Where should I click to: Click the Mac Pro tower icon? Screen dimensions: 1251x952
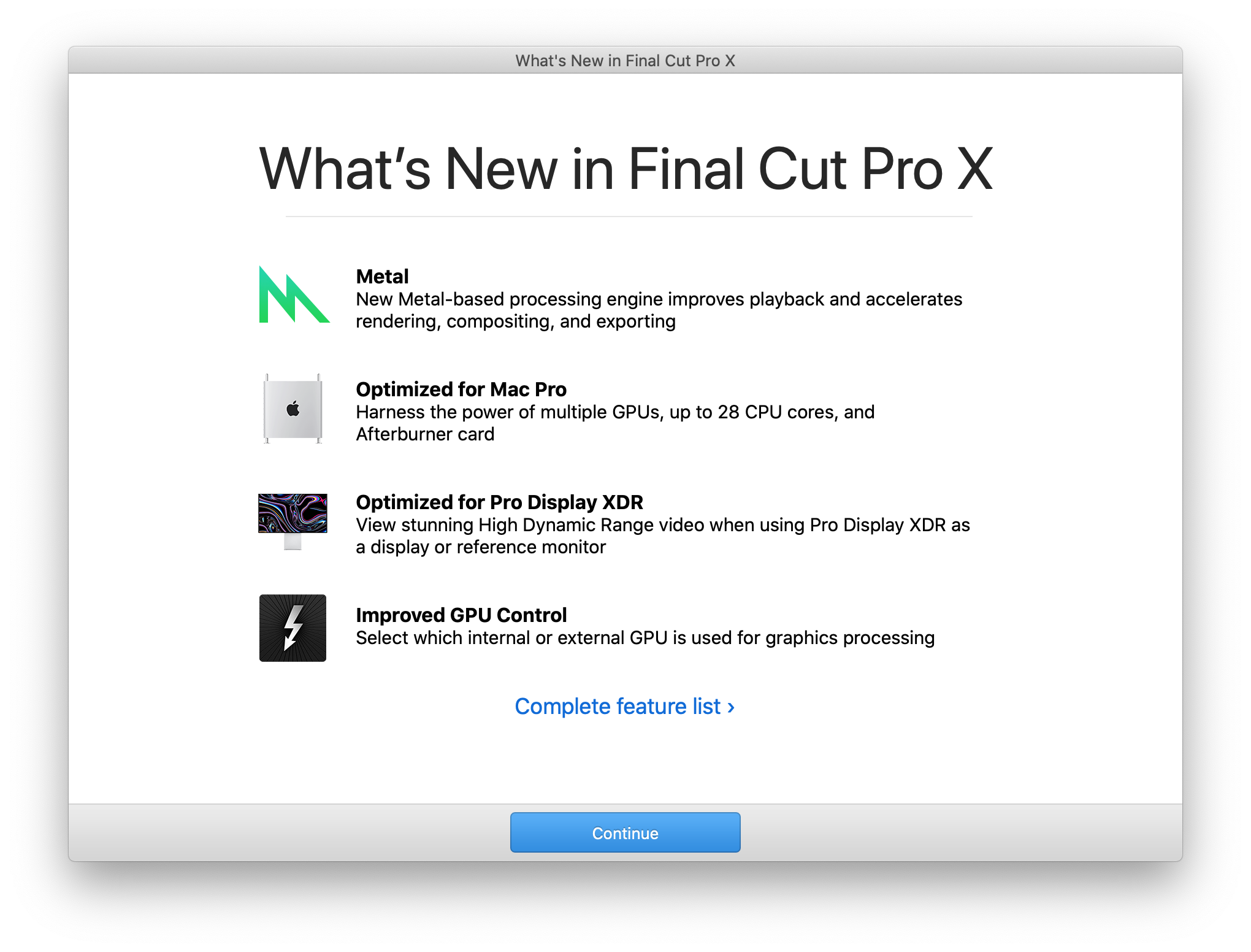pos(293,409)
